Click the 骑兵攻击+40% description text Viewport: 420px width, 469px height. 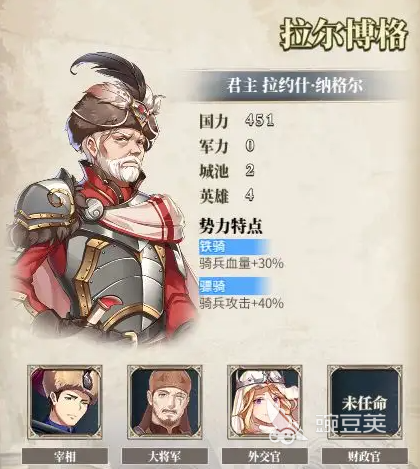(242, 303)
